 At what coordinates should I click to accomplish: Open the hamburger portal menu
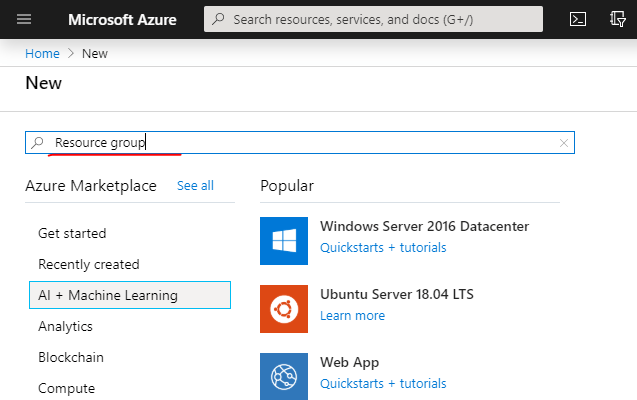click(25, 19)
